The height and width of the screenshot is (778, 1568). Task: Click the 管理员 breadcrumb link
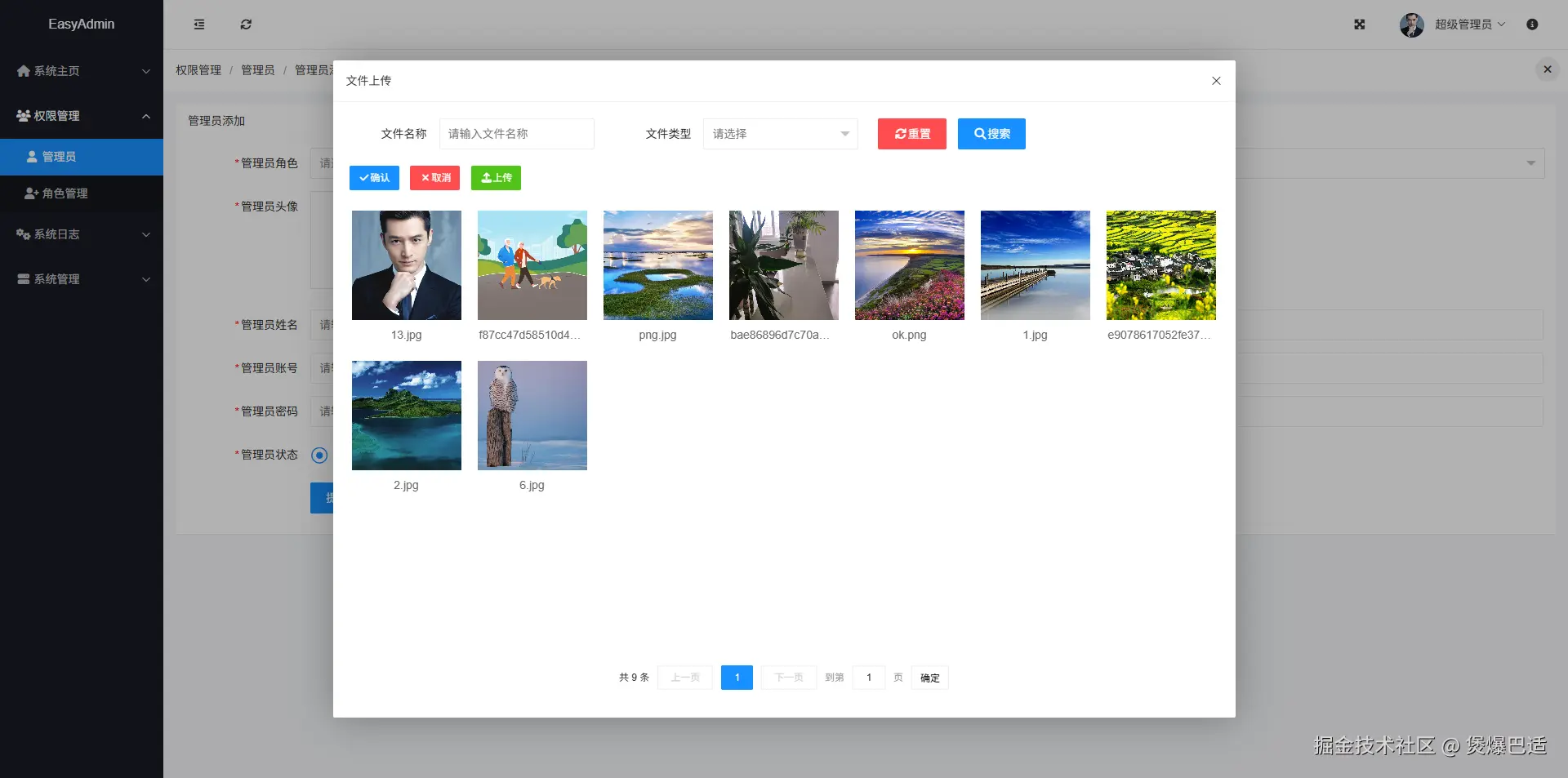point(258,70)
